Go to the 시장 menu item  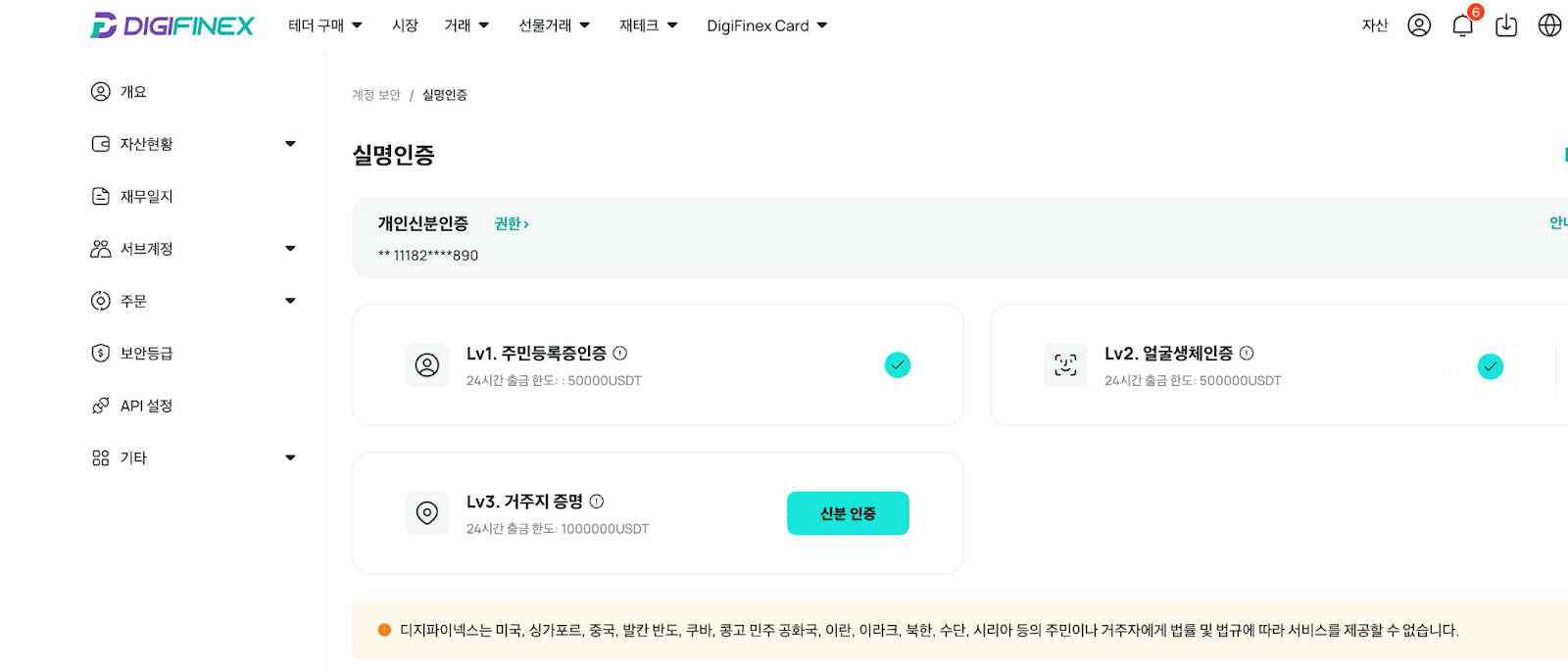click(405, 25)
